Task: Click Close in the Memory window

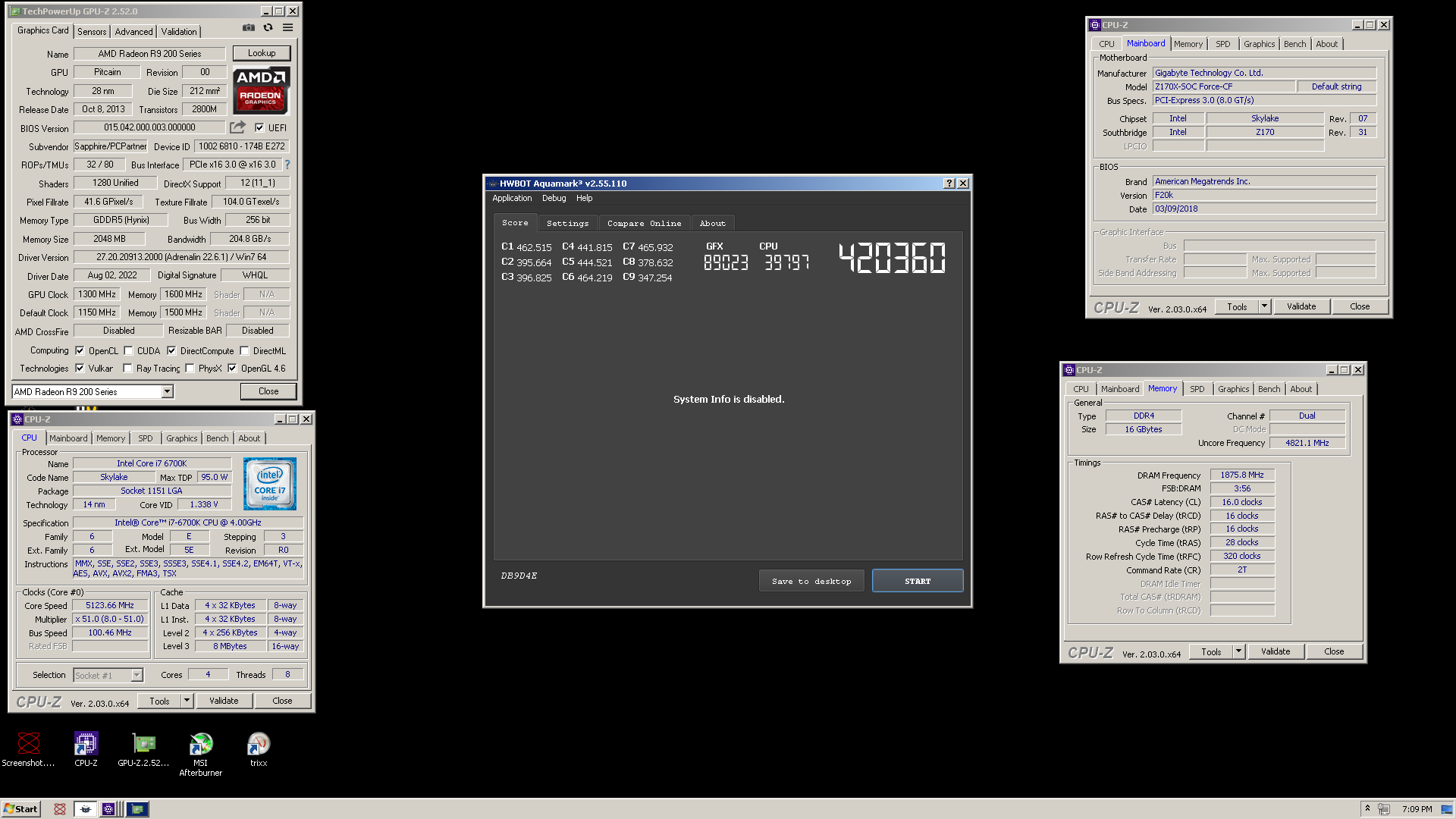Action: pyautogui.click(x=1334, y=651)
